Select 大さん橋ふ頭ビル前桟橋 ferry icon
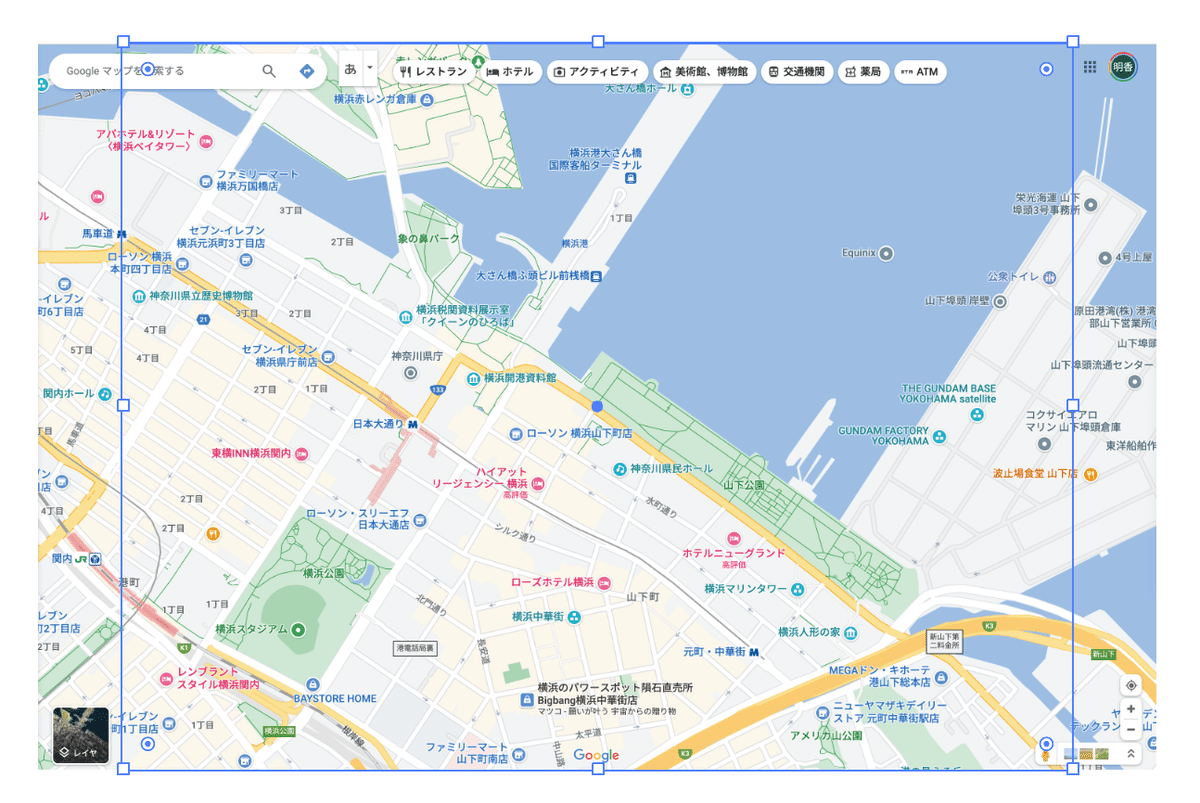 [x=596, y=276]
